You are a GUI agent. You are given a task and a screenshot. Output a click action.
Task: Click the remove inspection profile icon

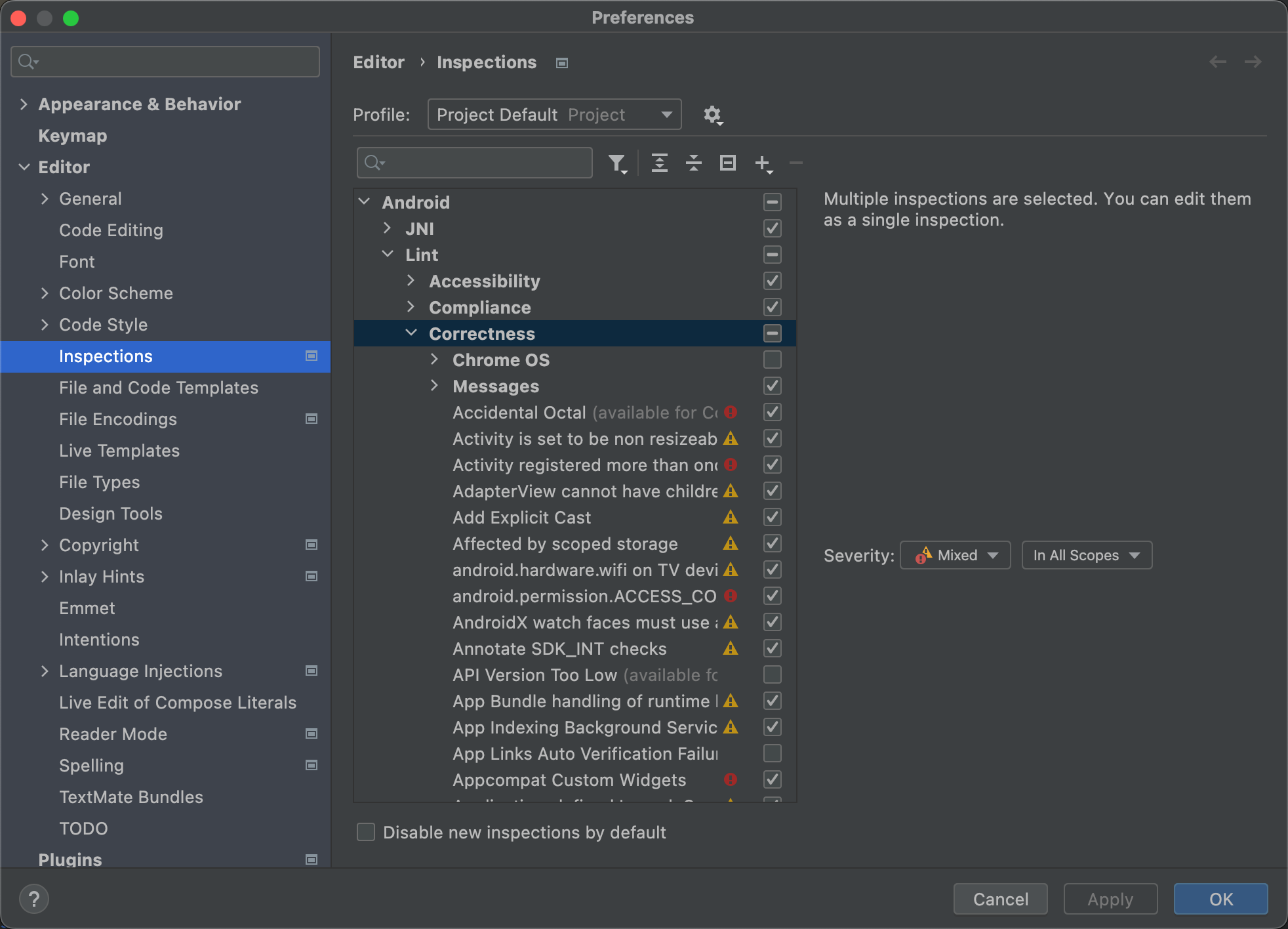pos(797,162)
